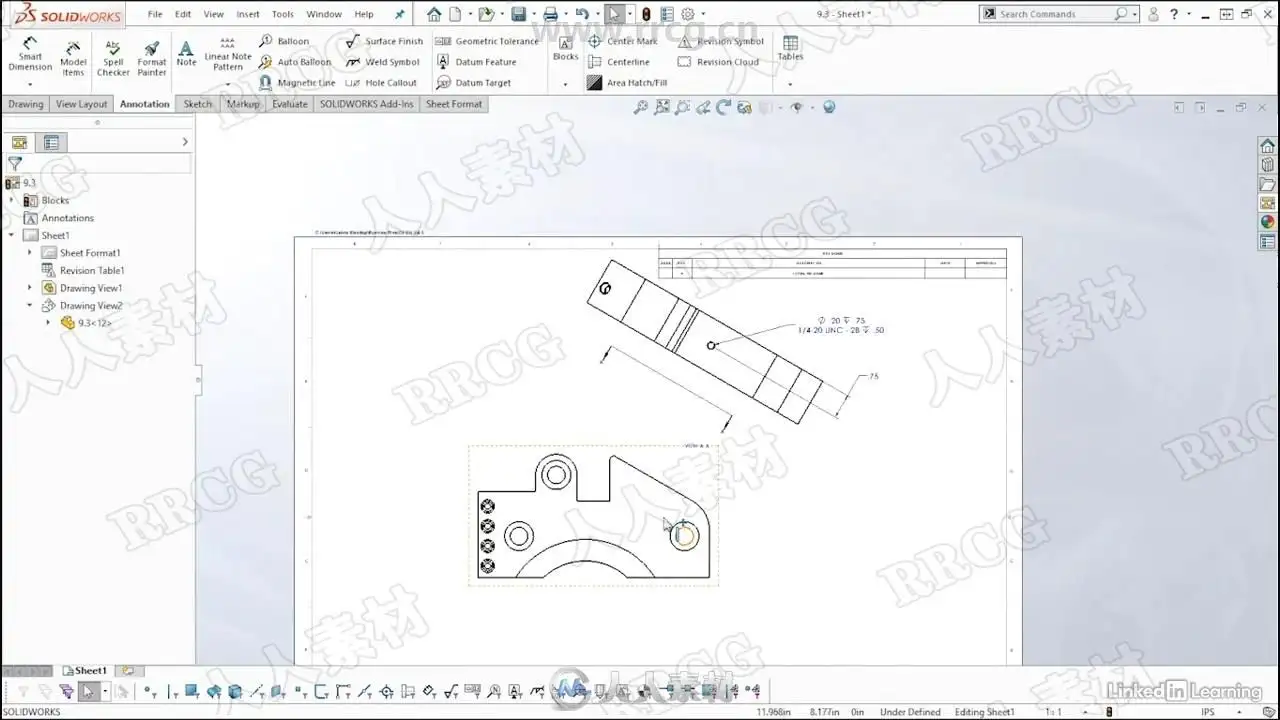The height and width of the screenshot is (720, 1280).
Task: Click the Home icon in top toolbar
Action: click(434, 14)
